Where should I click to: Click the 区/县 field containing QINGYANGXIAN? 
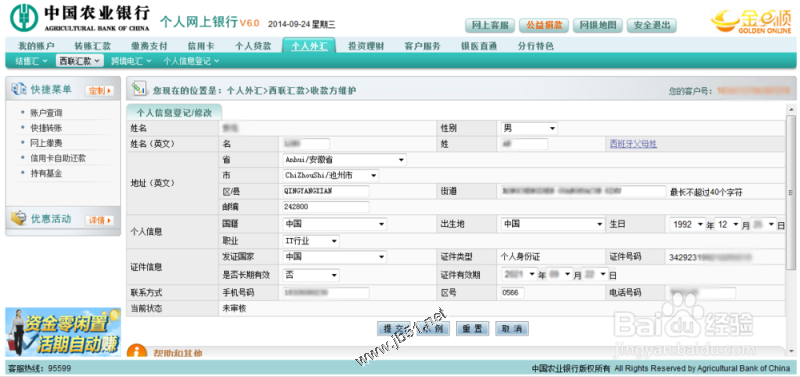[326, 191]
